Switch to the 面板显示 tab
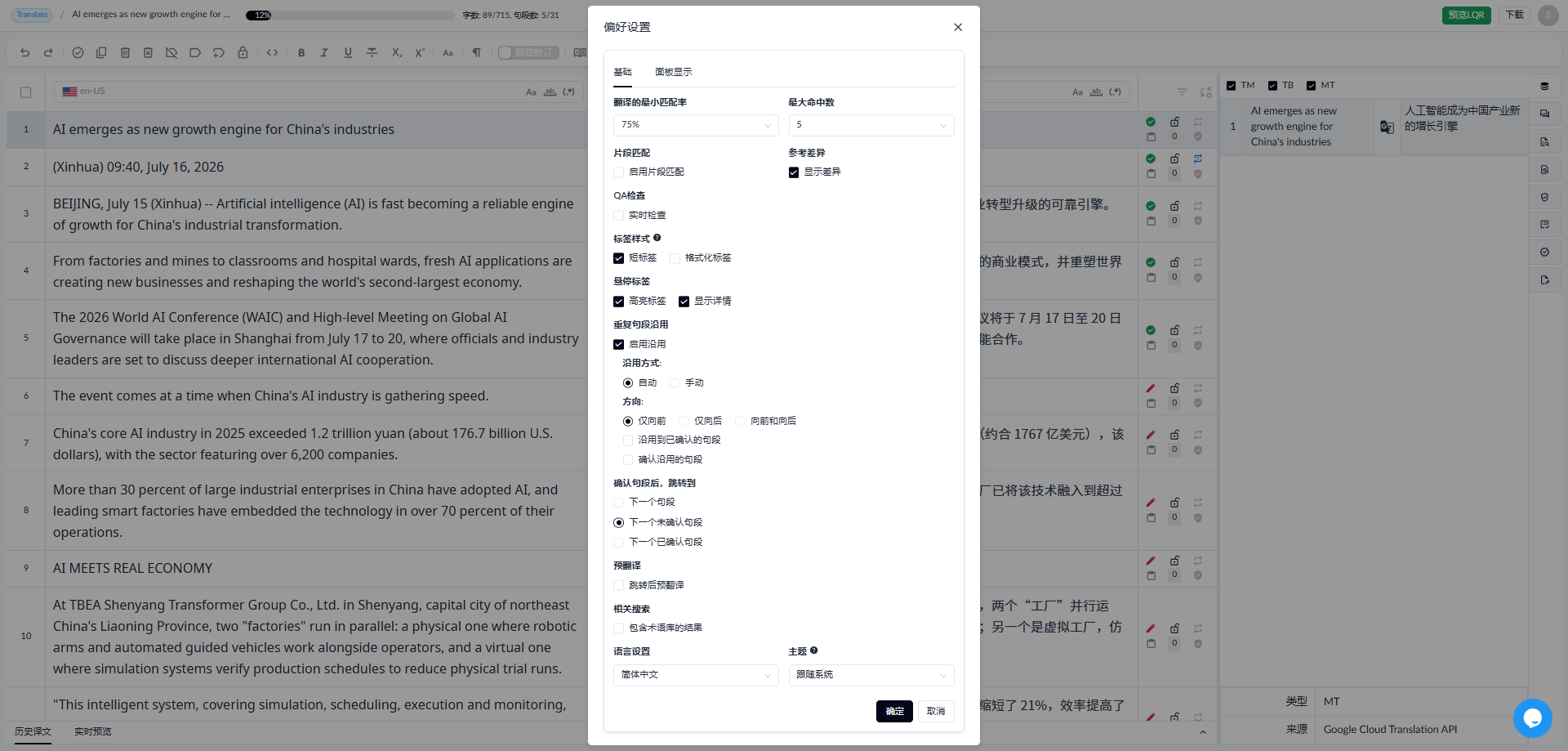The height and width of the screenshot is (751, 1568). pyautogui.click(x=673, y=72)
